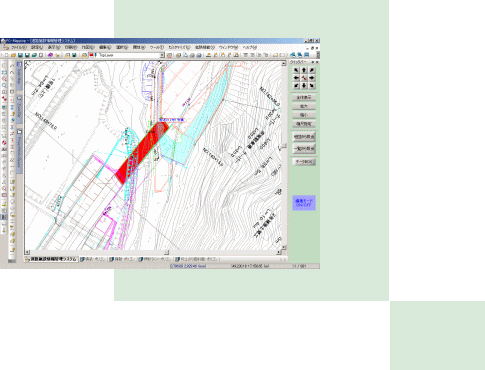Click the 拡大 (zoom in) button
This screenshot has width=485, height=370.
pos(304,106)
